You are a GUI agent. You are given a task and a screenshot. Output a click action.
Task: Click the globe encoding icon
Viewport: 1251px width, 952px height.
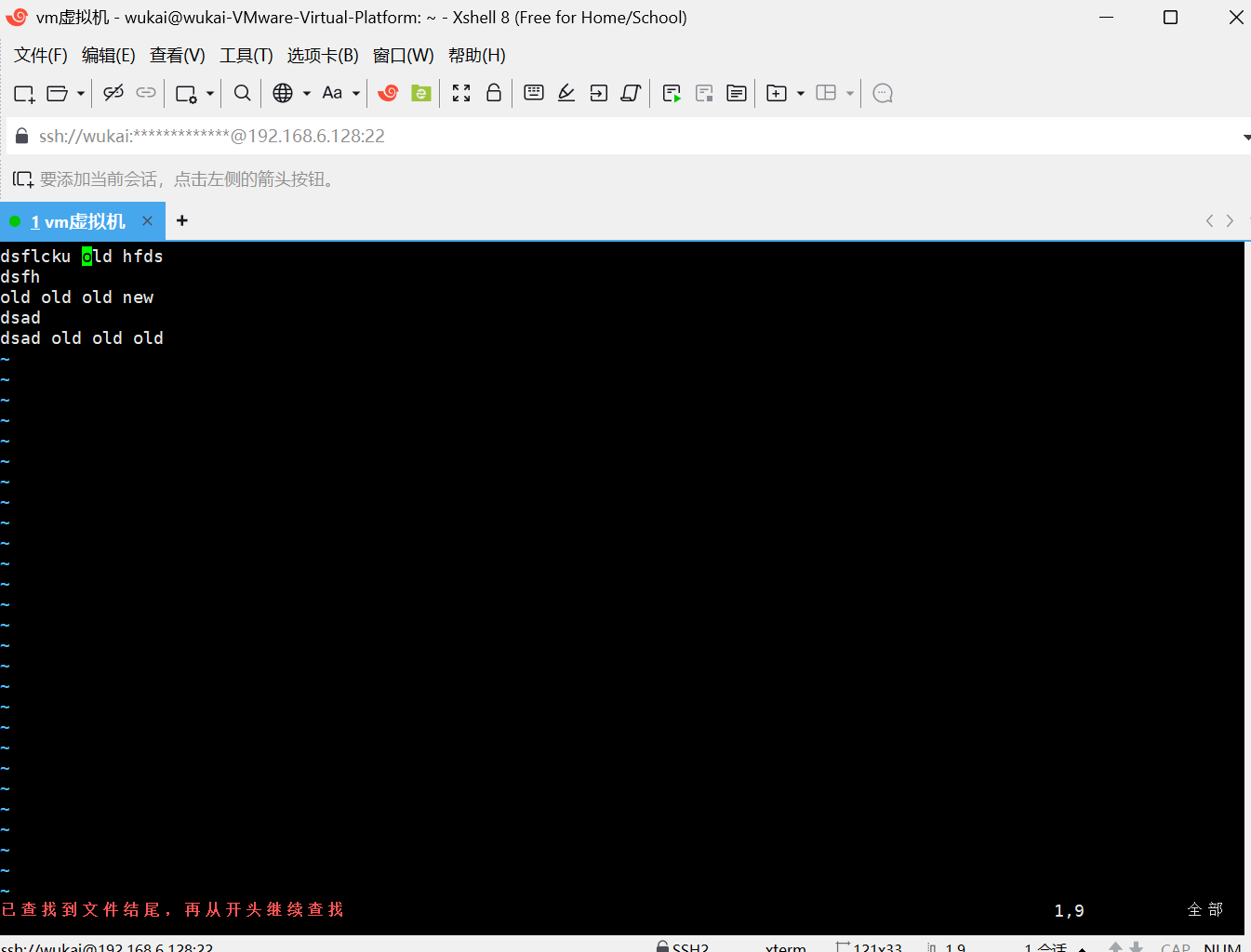pyautogui.click(x=283, y=93)
